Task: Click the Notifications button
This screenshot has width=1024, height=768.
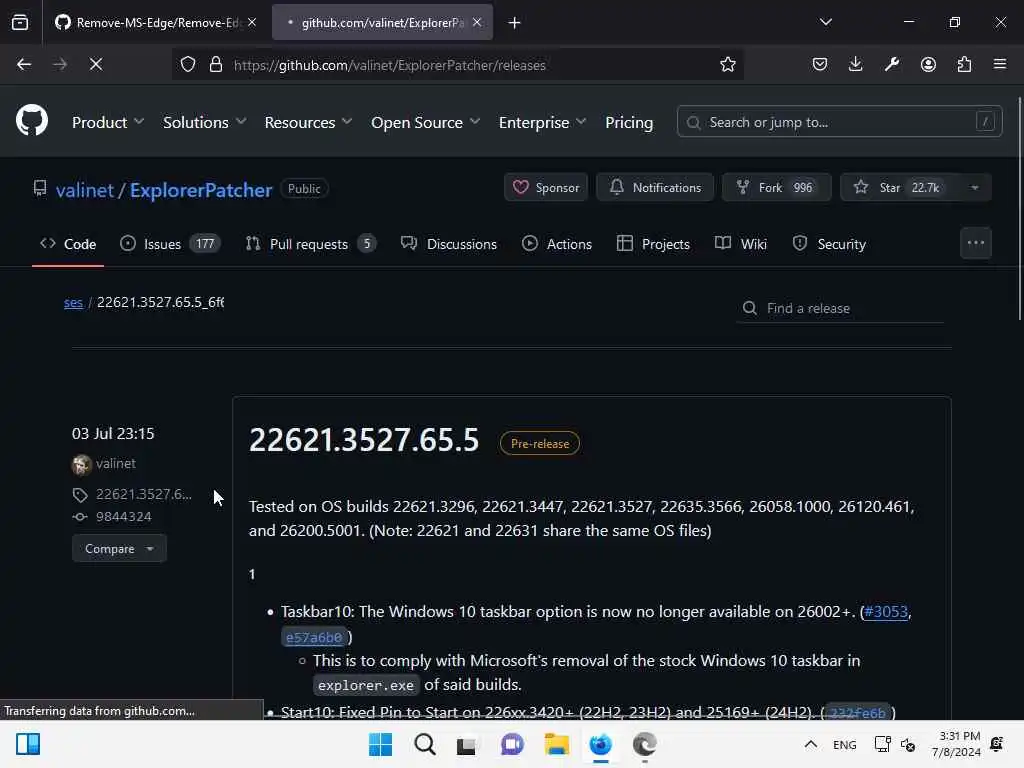Action: coord(654,187)
